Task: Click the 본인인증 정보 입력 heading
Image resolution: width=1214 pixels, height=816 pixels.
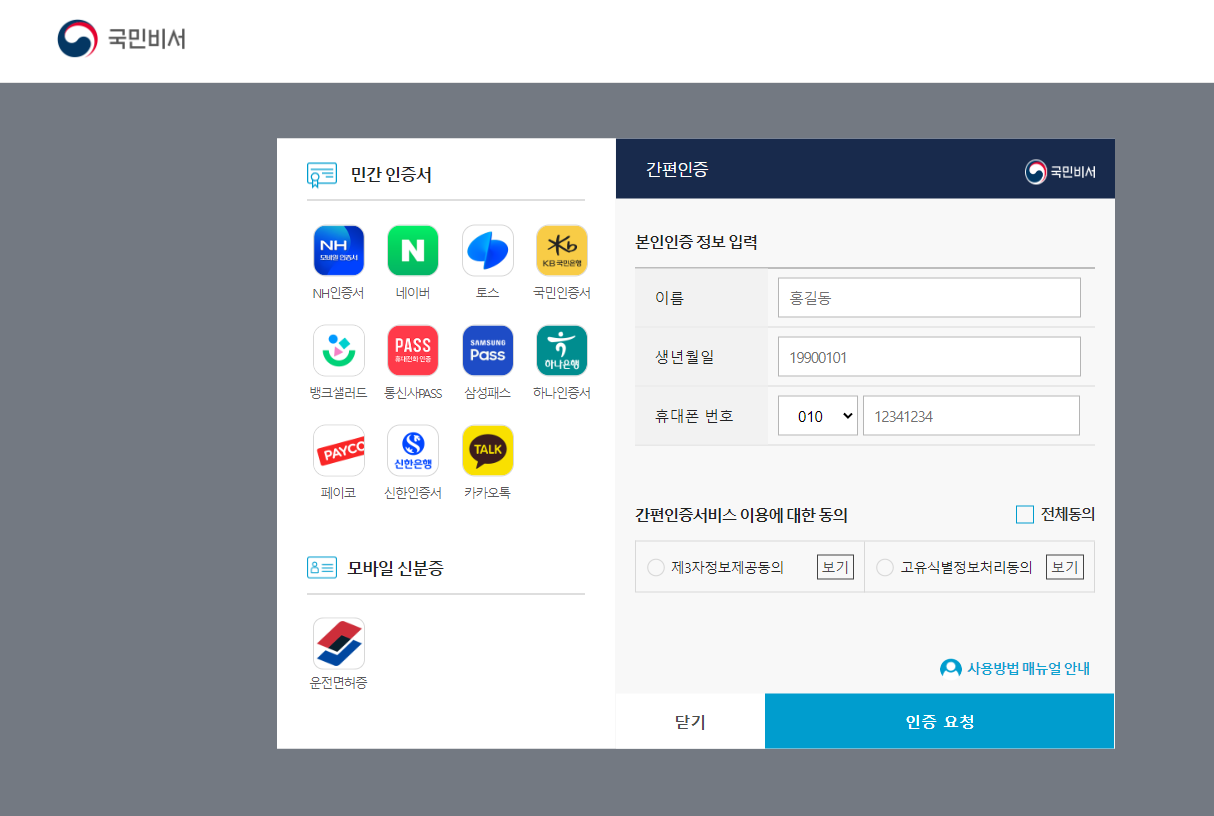Action: 696,241
